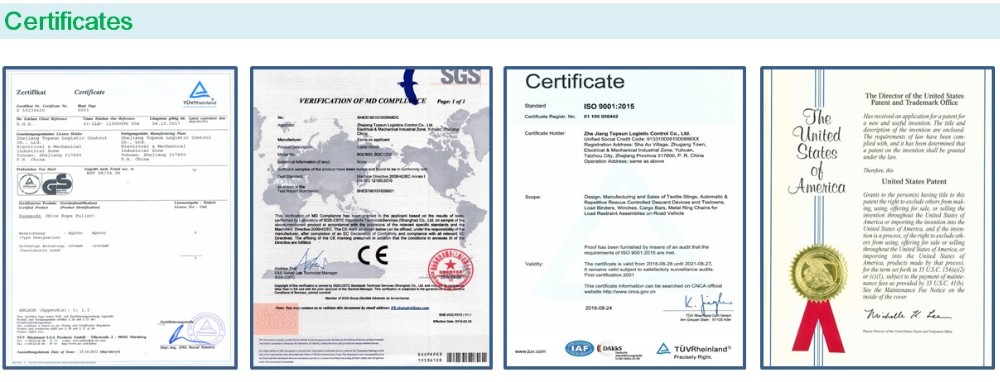Open the TÜV Rheinland GS certificate thumbnail
1000x382 pixels.
pyautogui.click(x=120, y=217)
